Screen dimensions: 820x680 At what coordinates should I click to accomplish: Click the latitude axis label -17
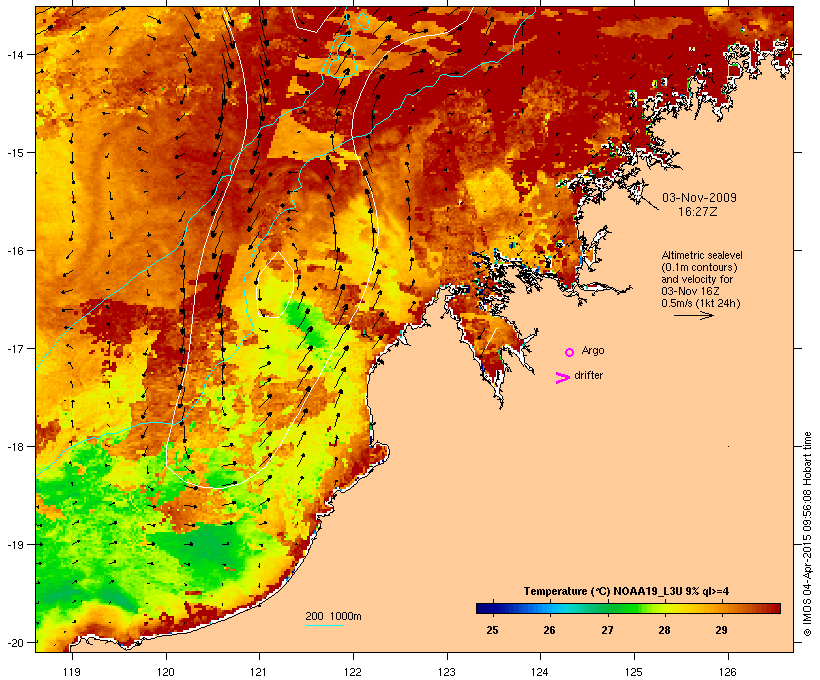coord(14,348)
